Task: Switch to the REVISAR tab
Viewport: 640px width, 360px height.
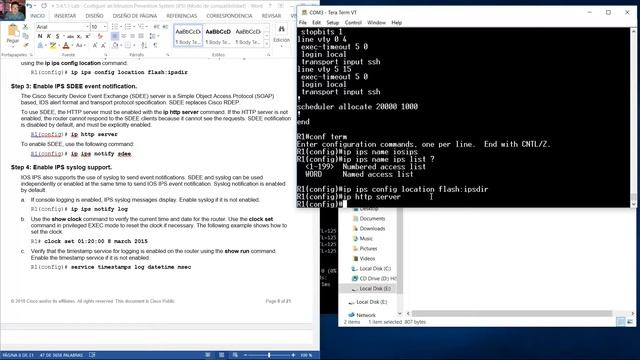Action: (x=271, y=16)
